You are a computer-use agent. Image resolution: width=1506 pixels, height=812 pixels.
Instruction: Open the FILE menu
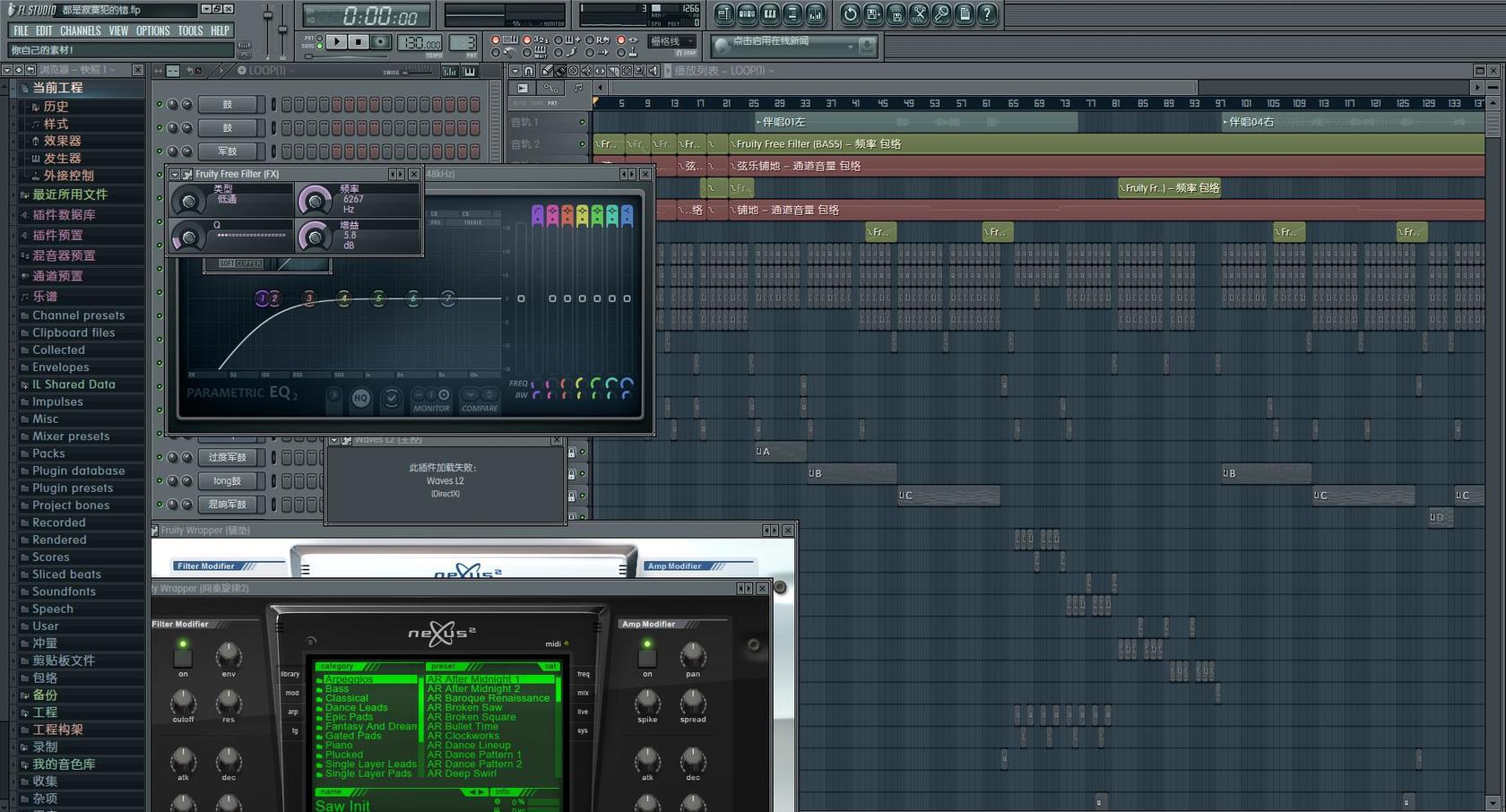(x=21, y=30)
